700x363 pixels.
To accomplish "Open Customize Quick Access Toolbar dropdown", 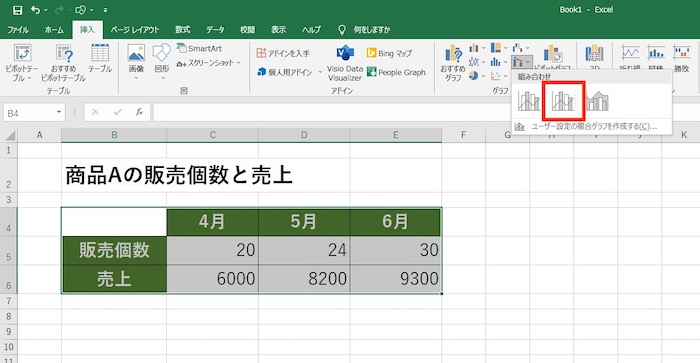I will 105,10.
